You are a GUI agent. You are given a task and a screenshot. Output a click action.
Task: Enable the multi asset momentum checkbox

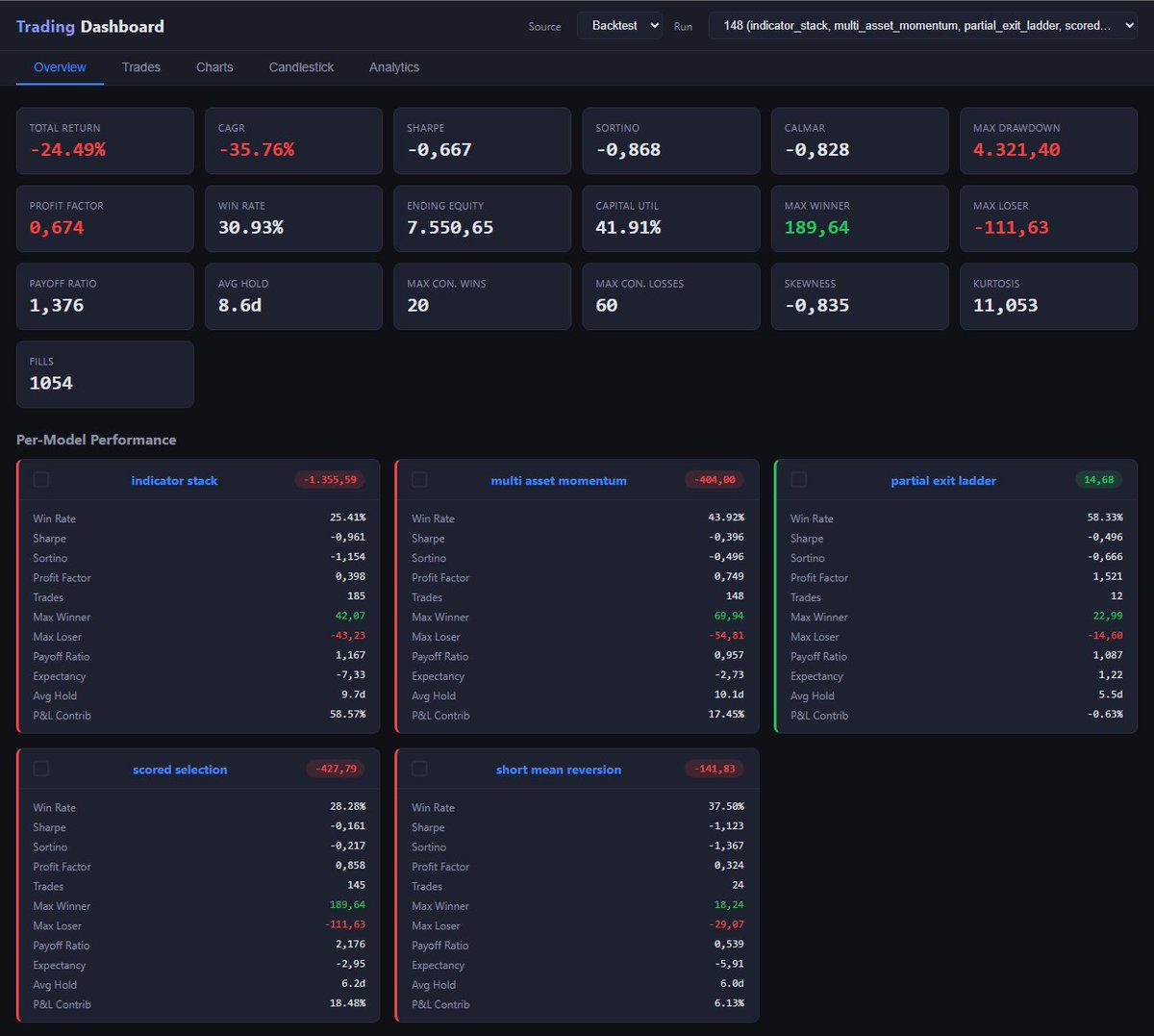418,479
